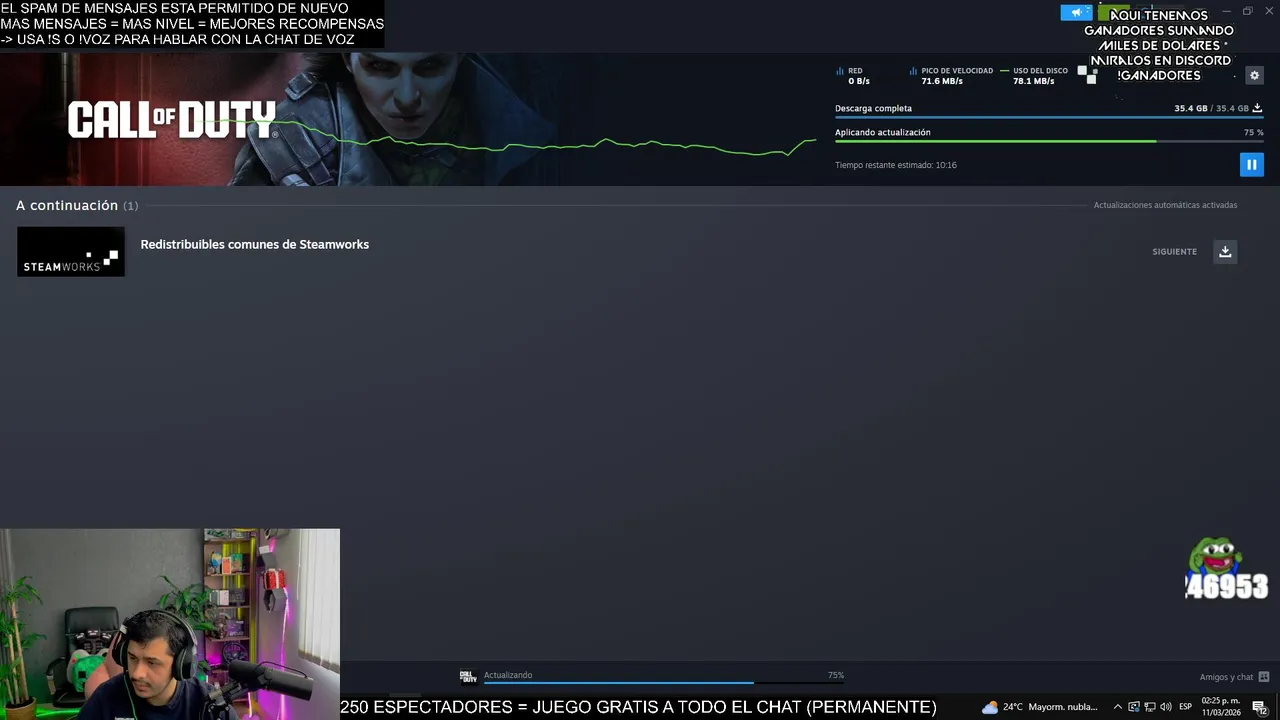Click the friends chat grid icon
Image resolution: width=1280 pixels, height=720 pixels.
click(1264, 677)
